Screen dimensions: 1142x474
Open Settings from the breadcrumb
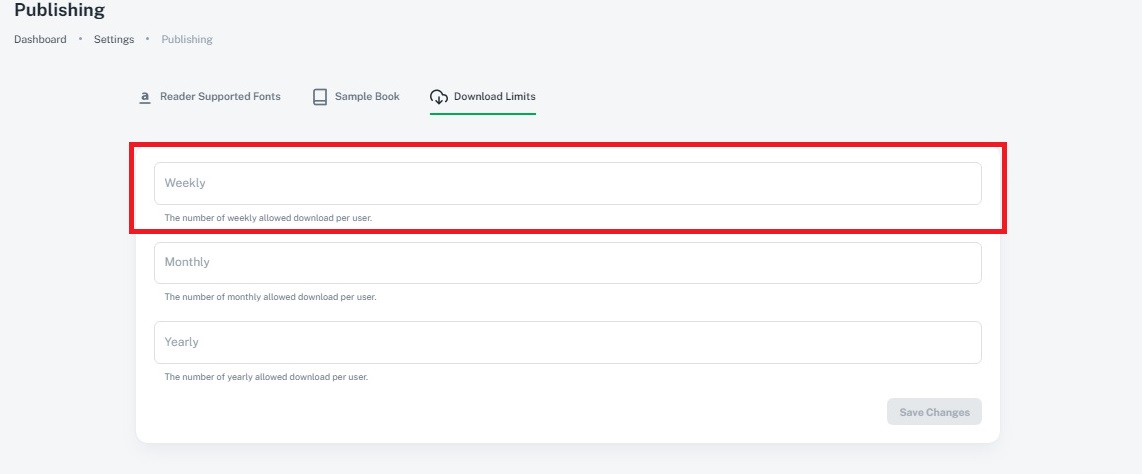click(x=114, y=39)
